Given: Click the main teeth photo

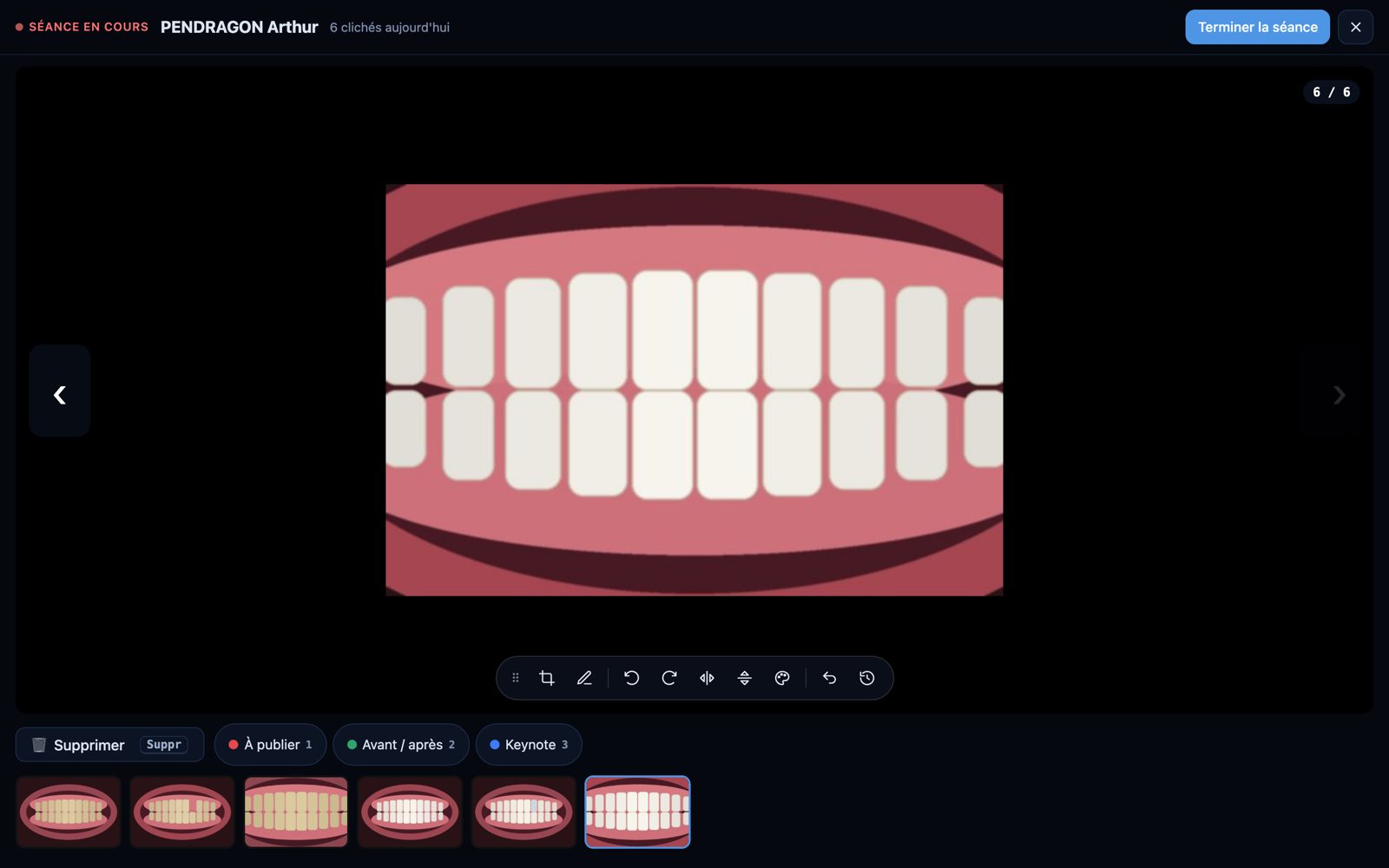Looking at the screenshot, I should 694,390.
